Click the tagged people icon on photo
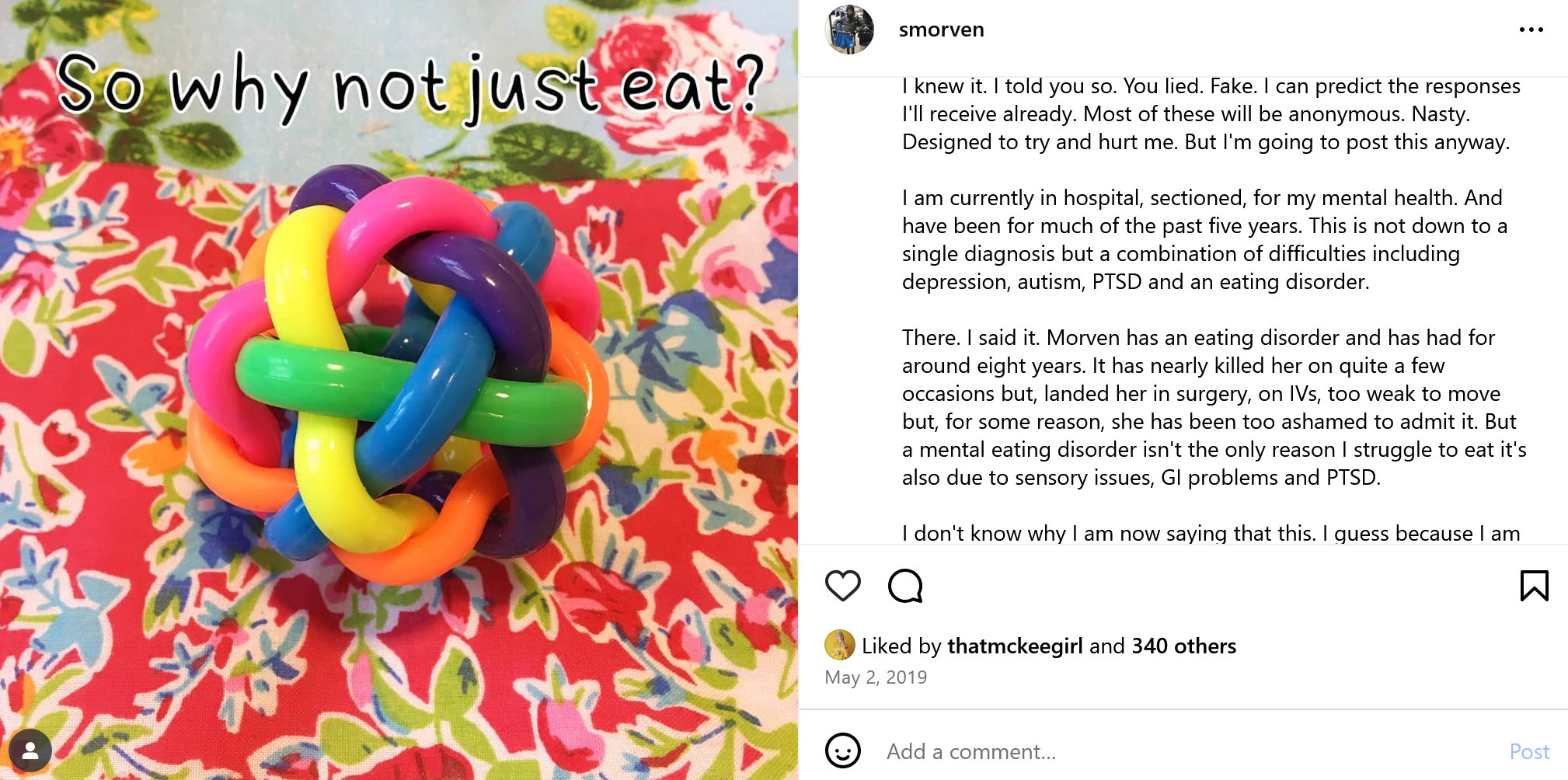Viewport: 1568px width, 780px height. point(30,750)
